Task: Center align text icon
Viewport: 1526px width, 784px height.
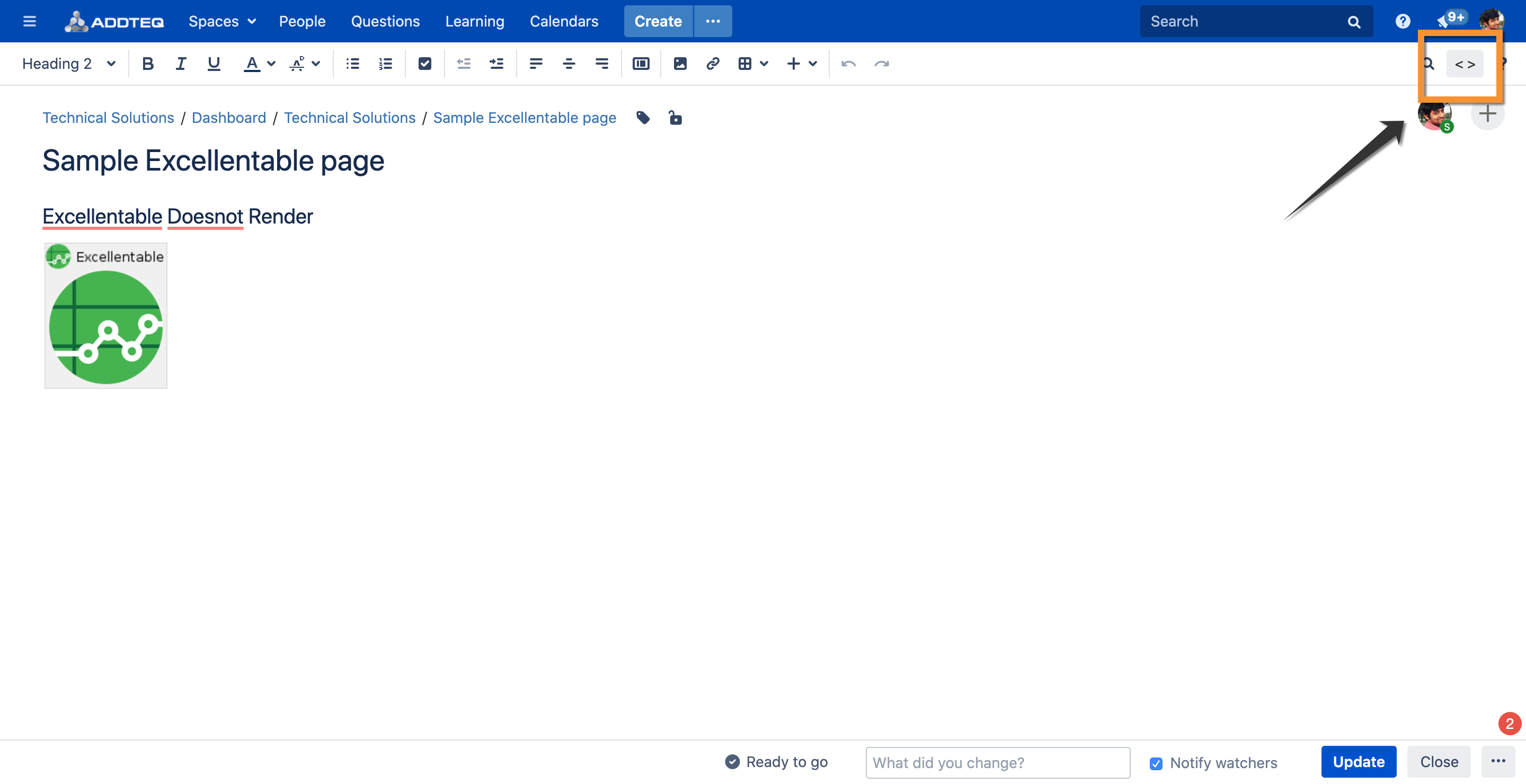Action: point(569,64)
